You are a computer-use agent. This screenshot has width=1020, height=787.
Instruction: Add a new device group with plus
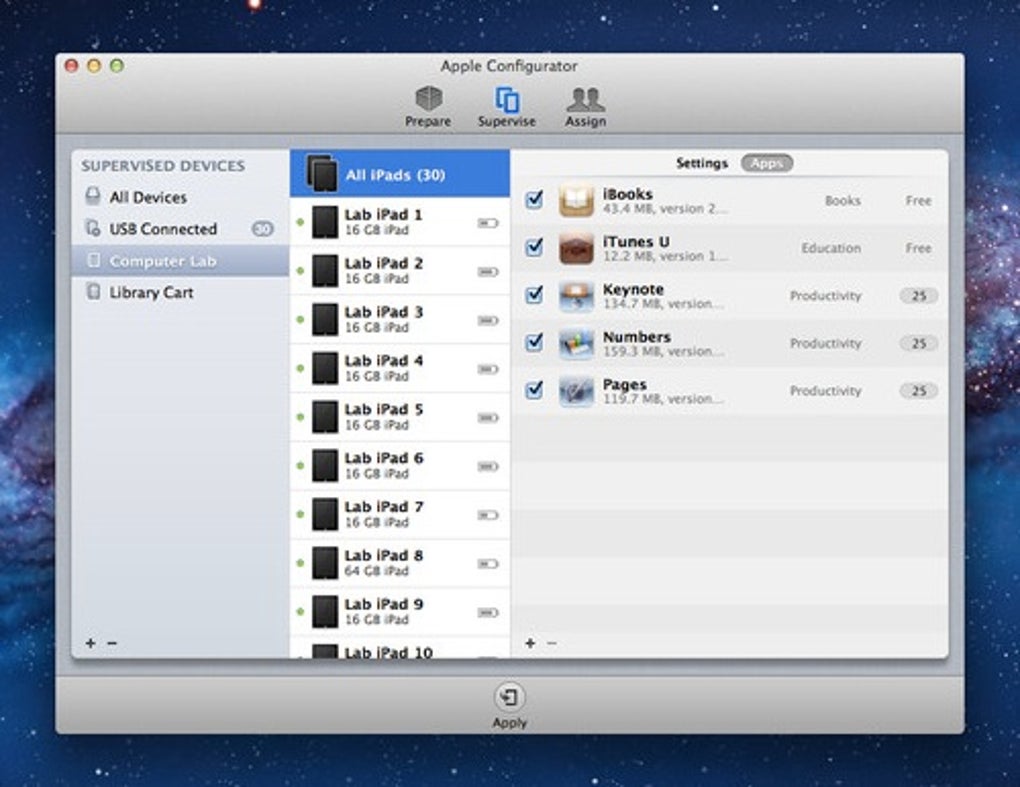click(90, 643)
